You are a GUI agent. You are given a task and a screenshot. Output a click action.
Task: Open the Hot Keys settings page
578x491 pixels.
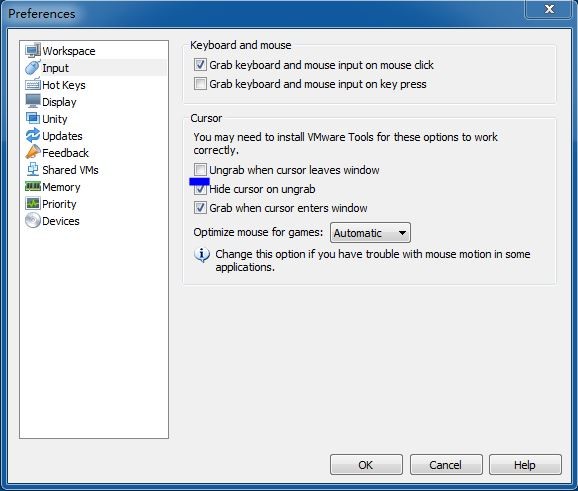pyautogui.click(x=64, y=85)
